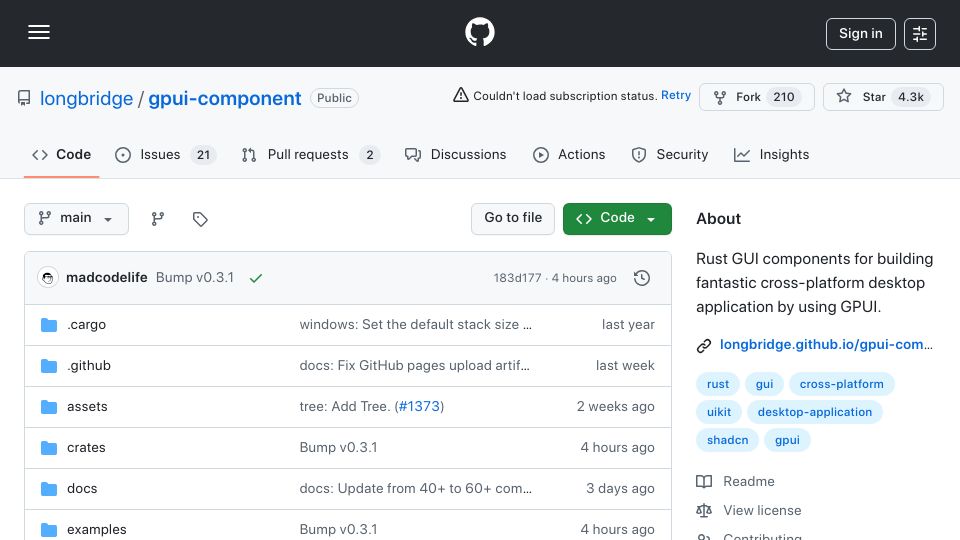Open the Pull requests tab
The width and height of the screenshot is (960, 540).
click(310, 155)
